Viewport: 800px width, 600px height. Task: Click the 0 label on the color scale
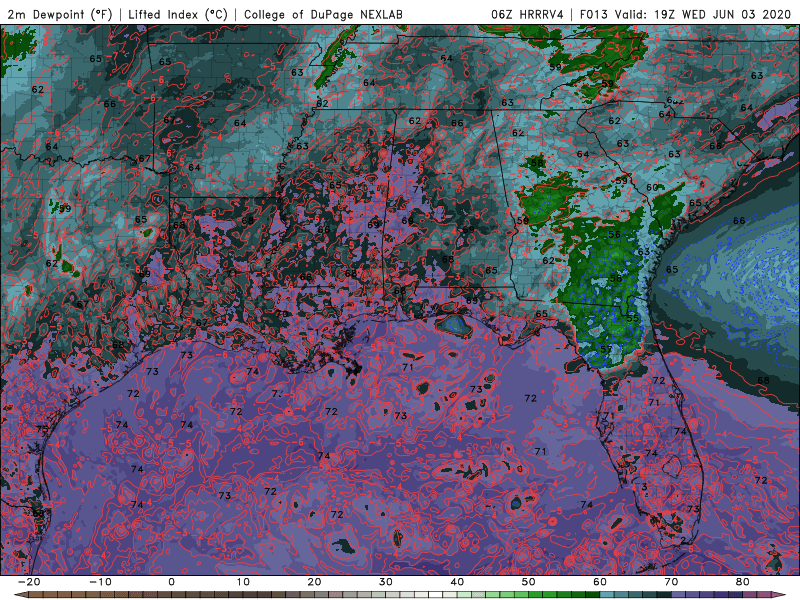[171, 582]
